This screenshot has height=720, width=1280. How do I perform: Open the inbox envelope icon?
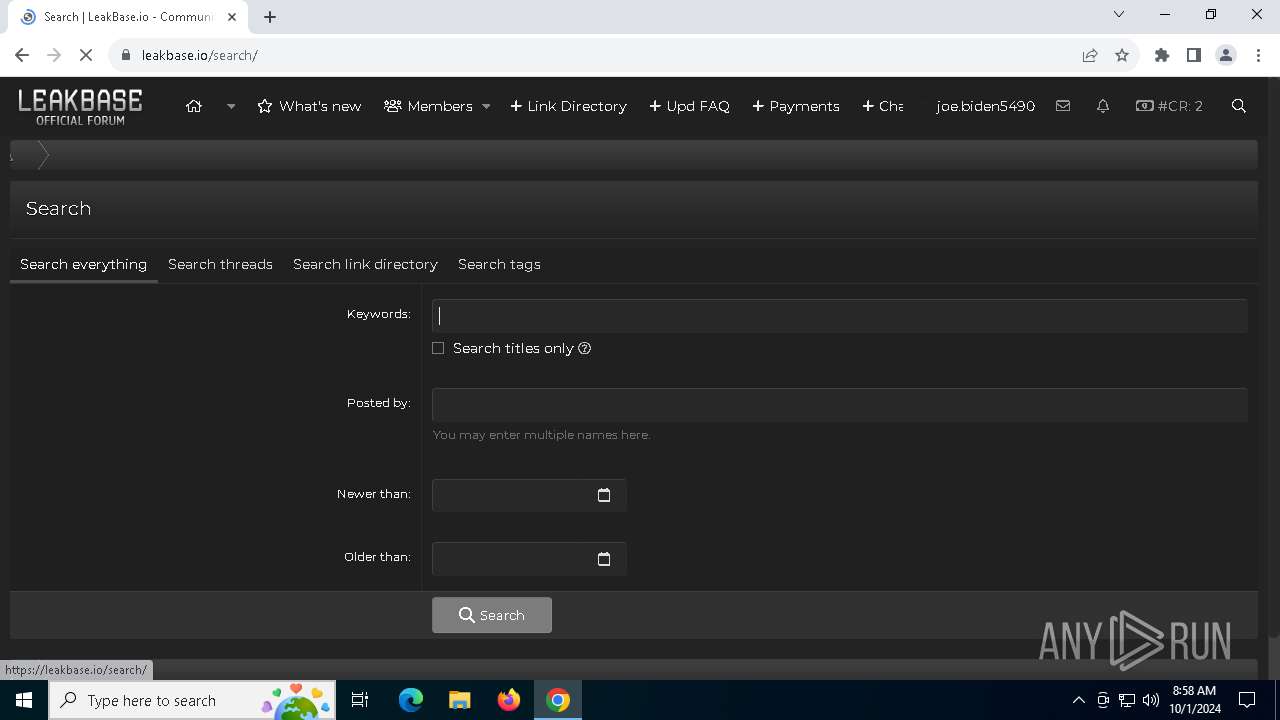[x=1063, y=106]
